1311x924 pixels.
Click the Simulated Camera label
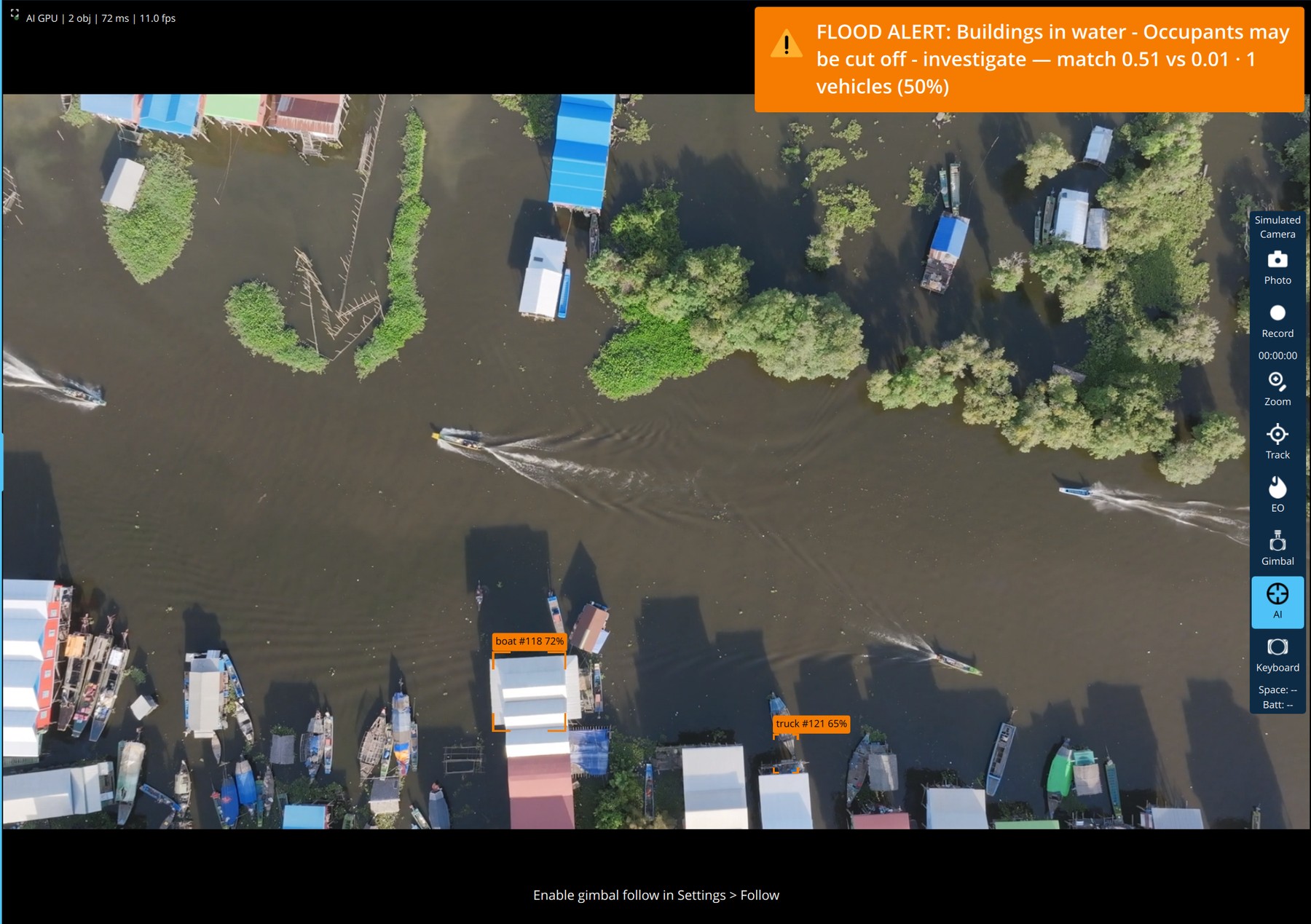coord(1277,227)
